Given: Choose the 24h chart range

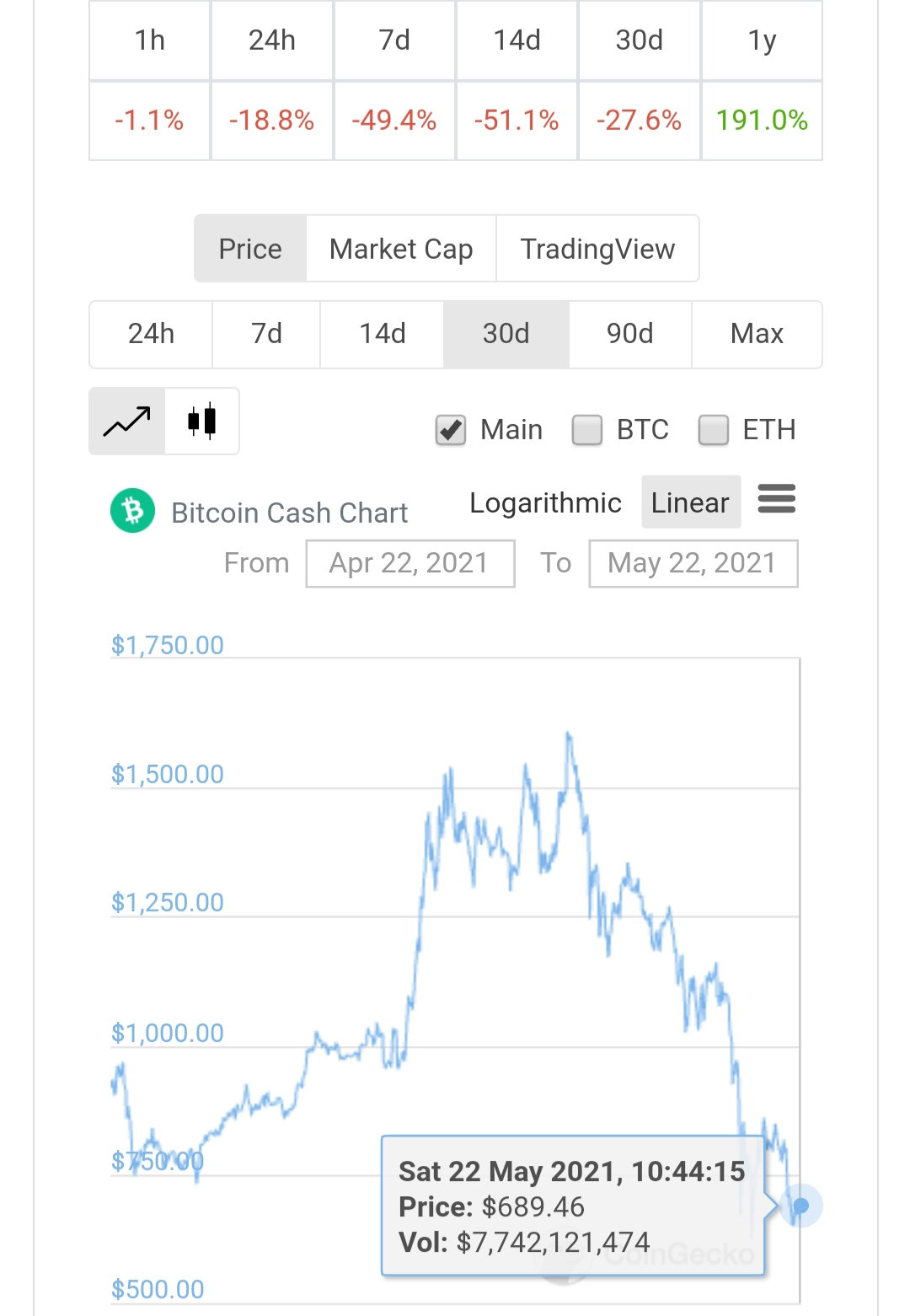Looking at the screenshot, I should (151, 334).
